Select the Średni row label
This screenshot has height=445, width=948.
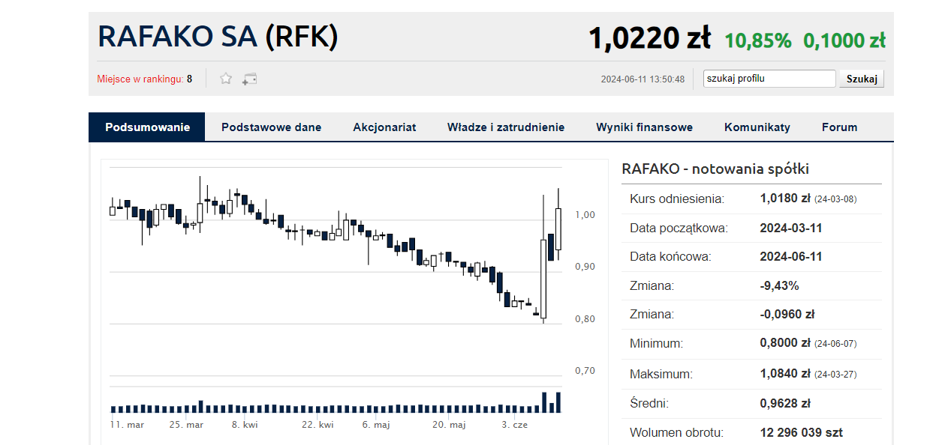pos(648,403)
